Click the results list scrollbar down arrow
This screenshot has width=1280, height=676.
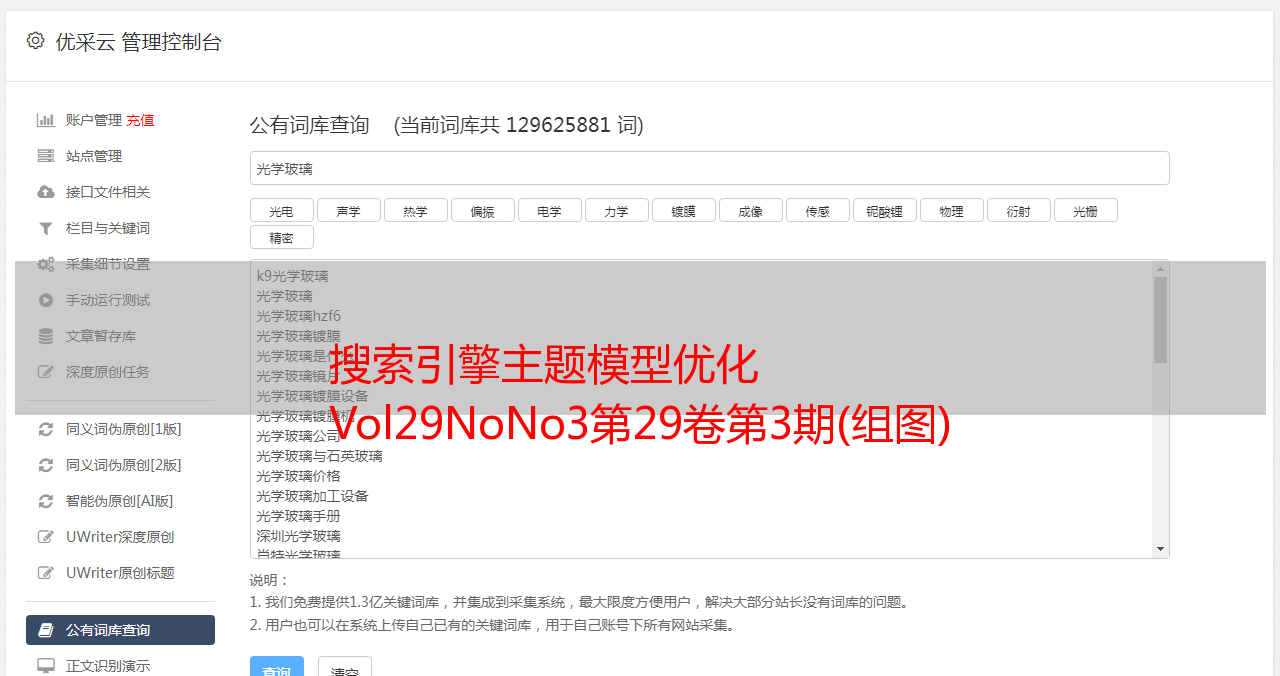[1160, 549]
